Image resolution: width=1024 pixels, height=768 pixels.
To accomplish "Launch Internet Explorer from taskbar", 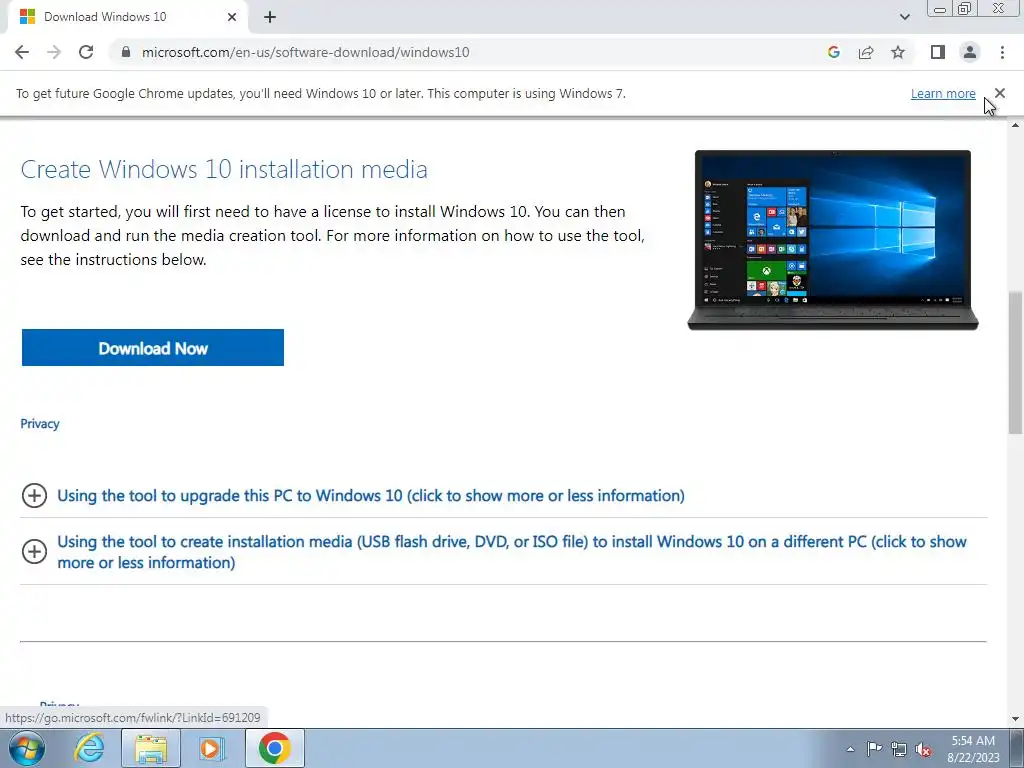I will pos(89,748).
